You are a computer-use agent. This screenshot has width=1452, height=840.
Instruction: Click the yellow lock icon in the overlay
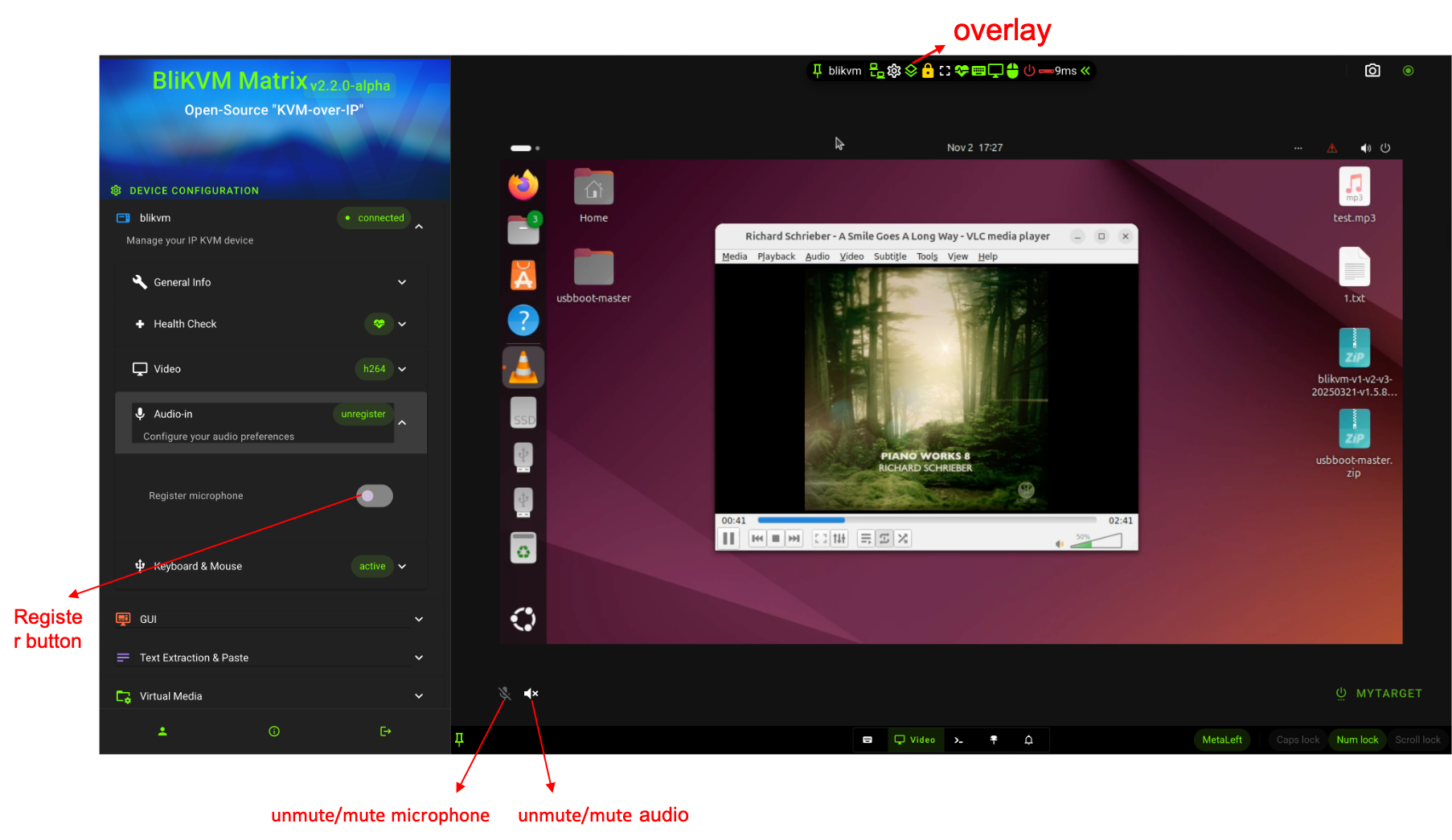click(x=928, y=71)
